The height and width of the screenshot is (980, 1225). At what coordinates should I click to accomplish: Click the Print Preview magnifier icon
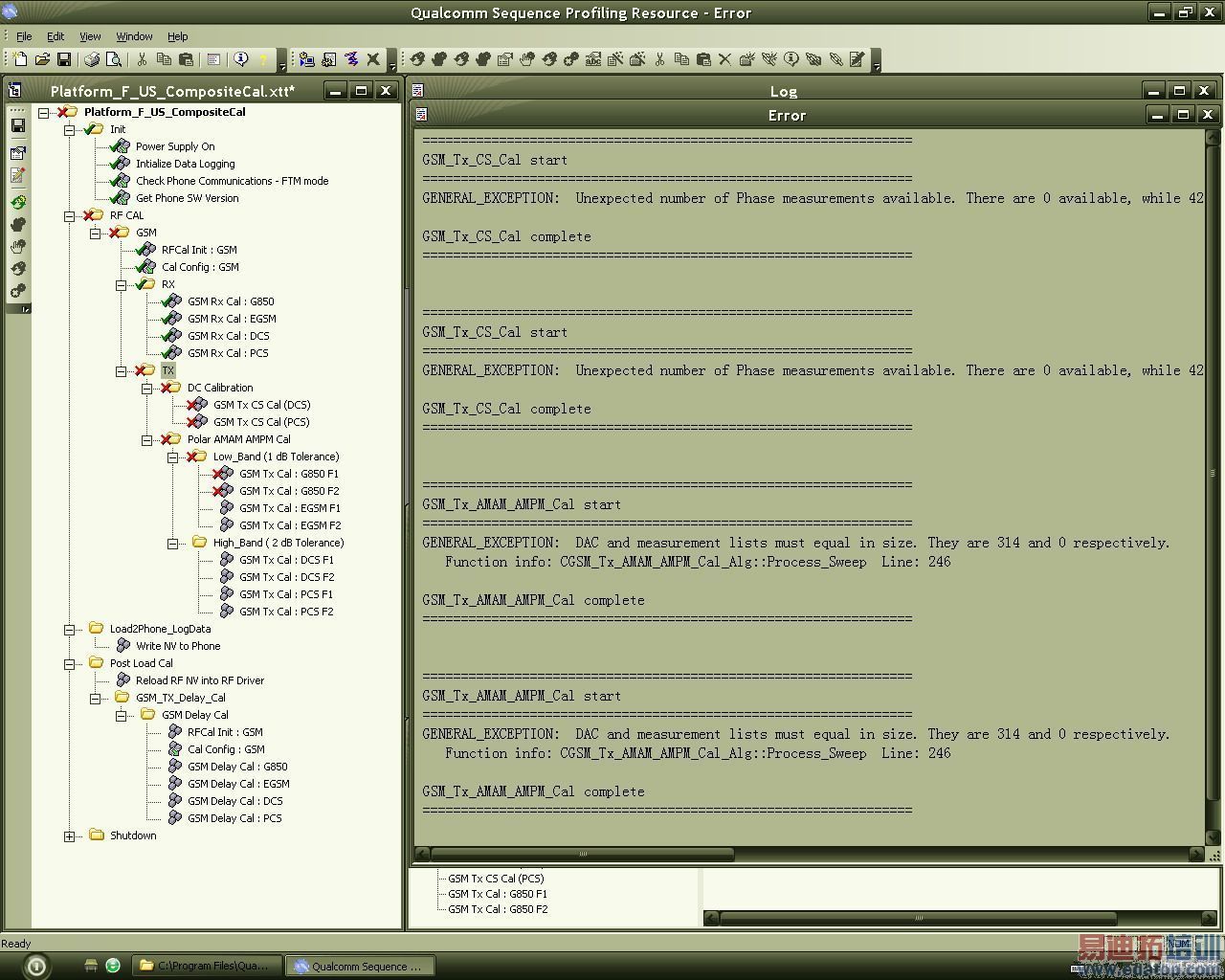pos(114,59)
